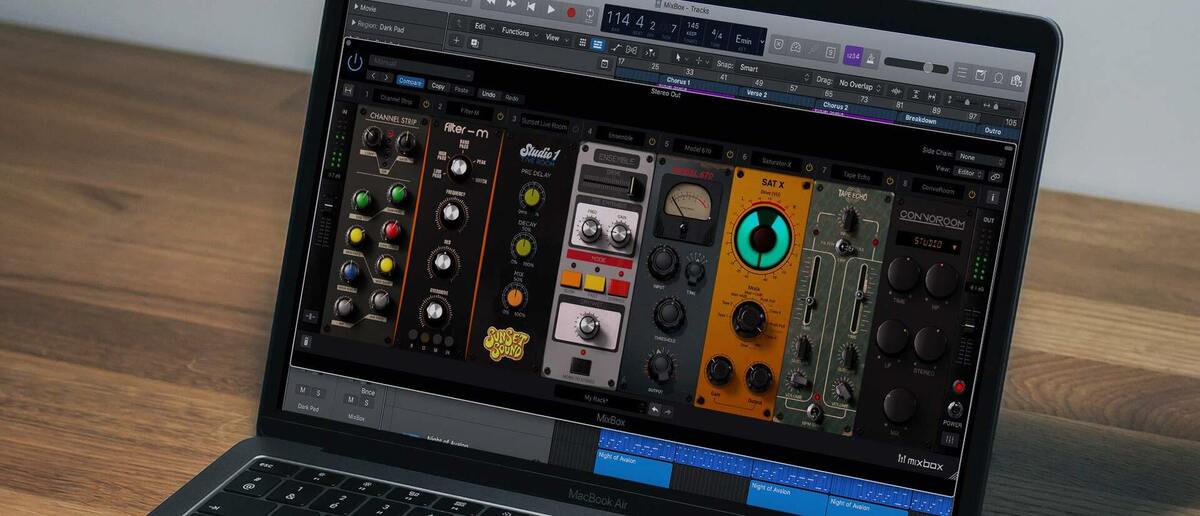
Task: Click the Model 670 input knob
Action: coord(662,262)
